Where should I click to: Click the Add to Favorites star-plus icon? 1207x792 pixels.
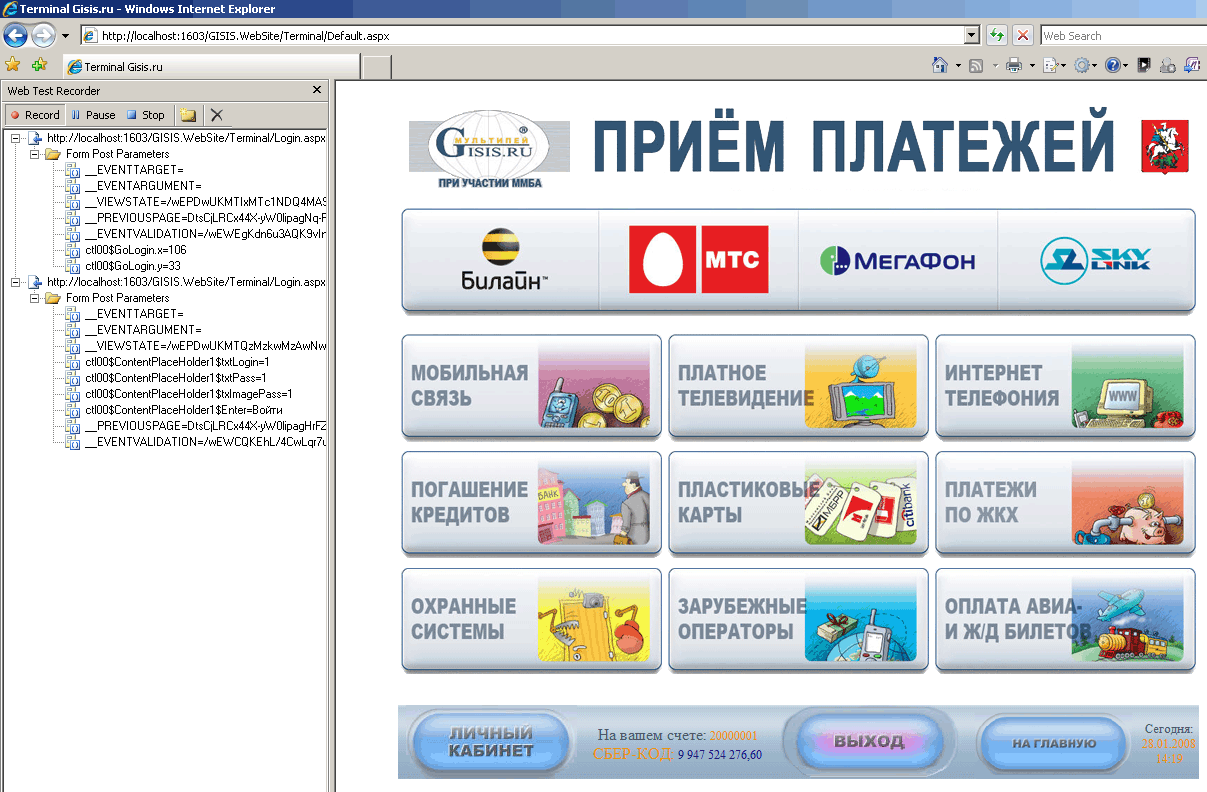[x=39, y=65]
